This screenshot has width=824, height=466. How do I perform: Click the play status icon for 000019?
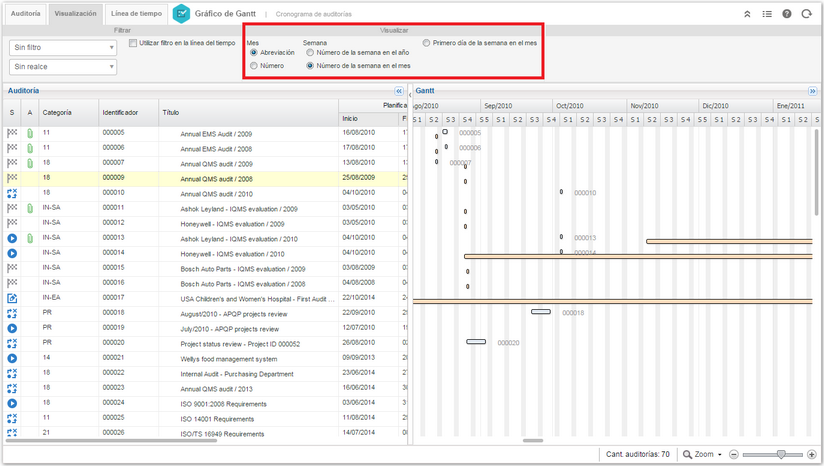point(12,328)
